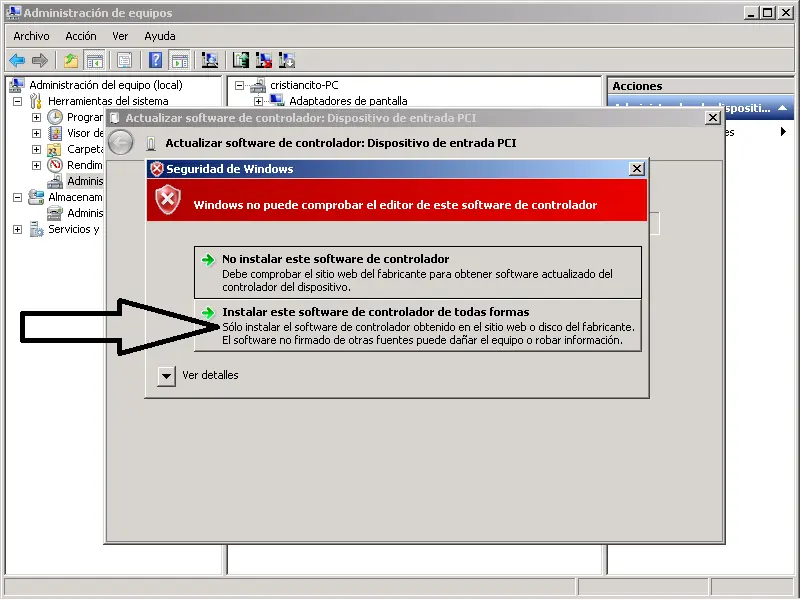Screen dimensions: 800x600
Task: Open the Archivo menu
Action: (x=31, y=36)
